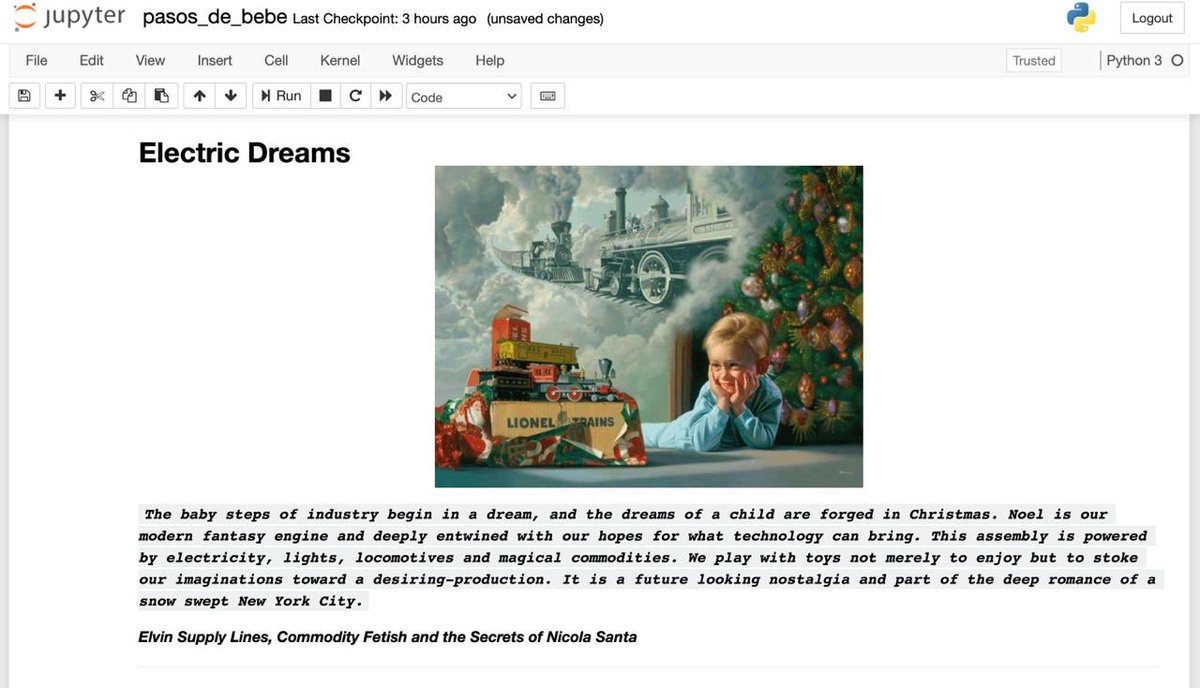The image size is (1200, 688).
Task: Paste cells below icon
Action: coord(161,96)
